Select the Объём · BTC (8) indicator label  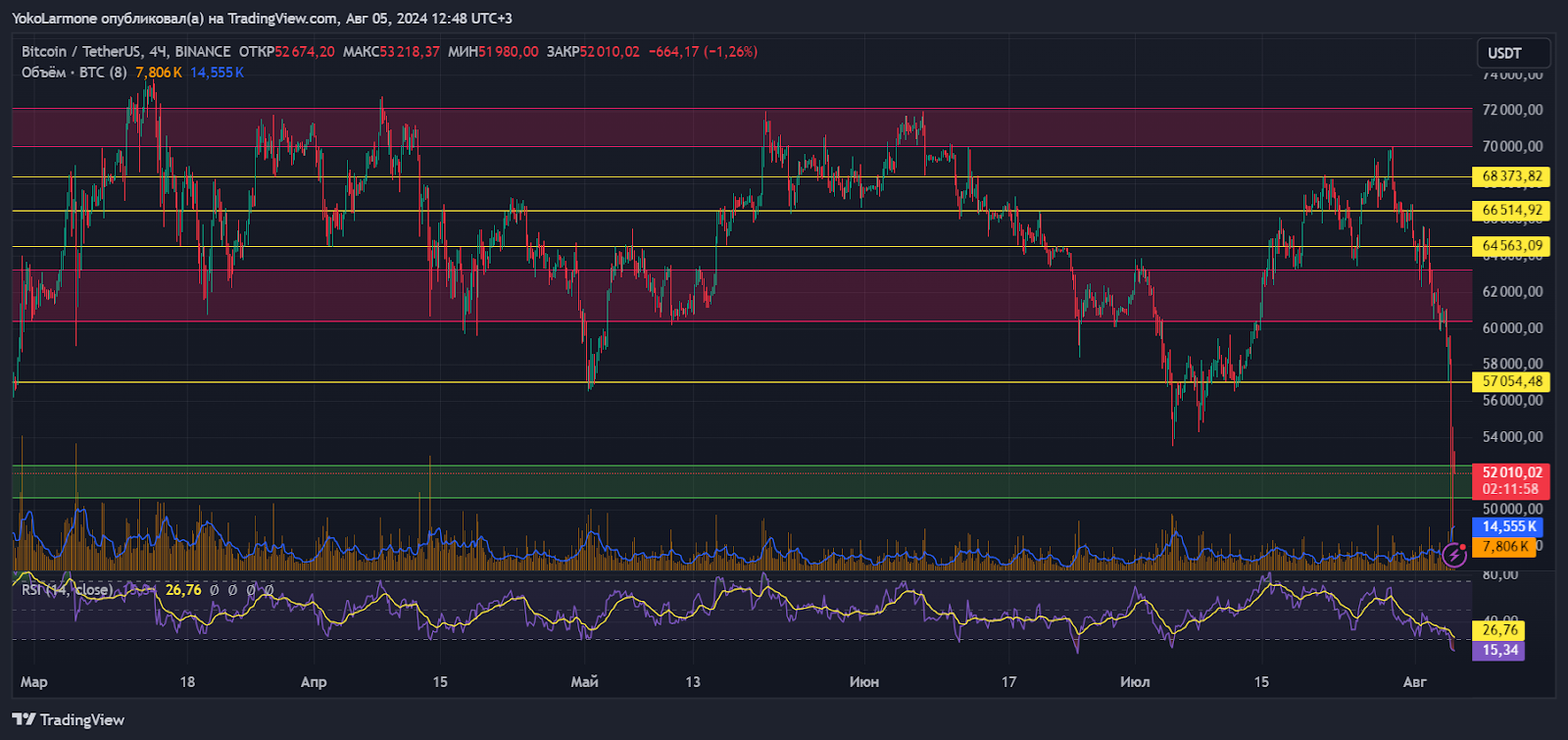tap(74, 73)
